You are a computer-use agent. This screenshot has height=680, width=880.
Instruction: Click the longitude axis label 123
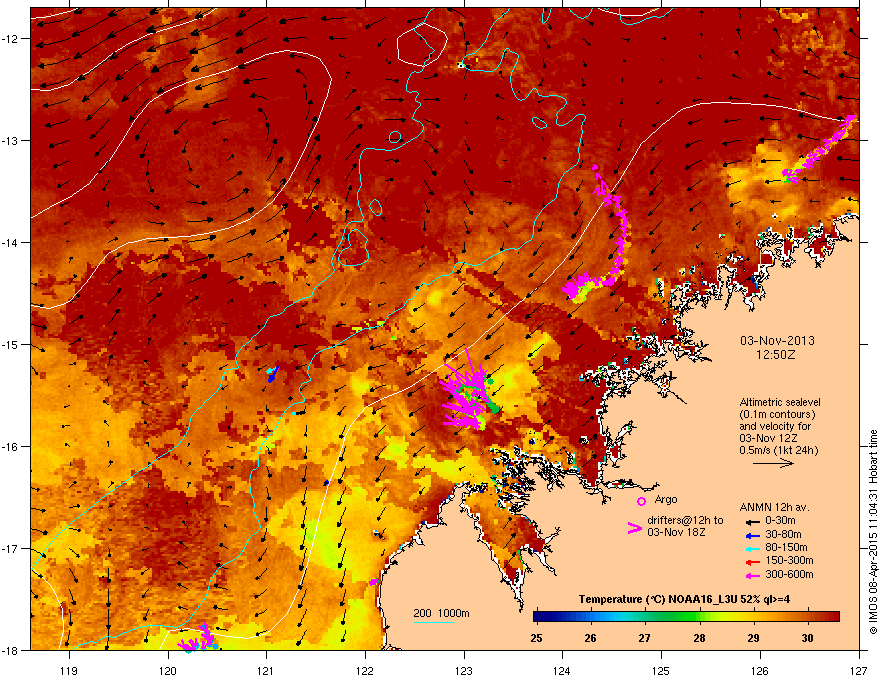tap(464, 670)
